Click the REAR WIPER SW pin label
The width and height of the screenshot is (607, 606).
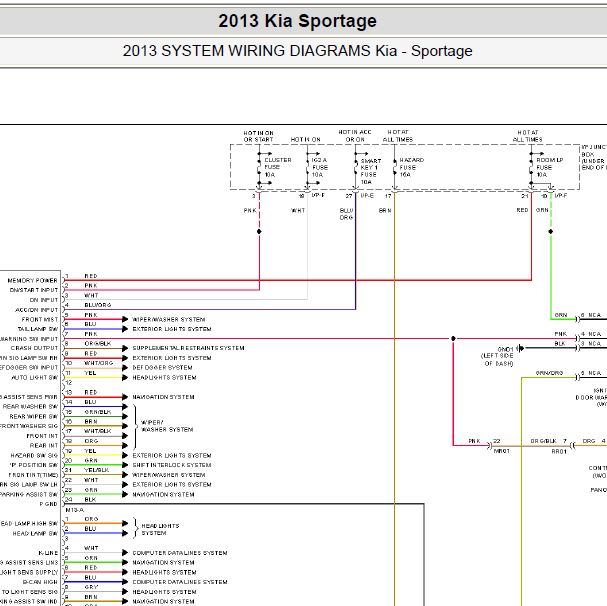pyautogui.click(x=33, y=416)
